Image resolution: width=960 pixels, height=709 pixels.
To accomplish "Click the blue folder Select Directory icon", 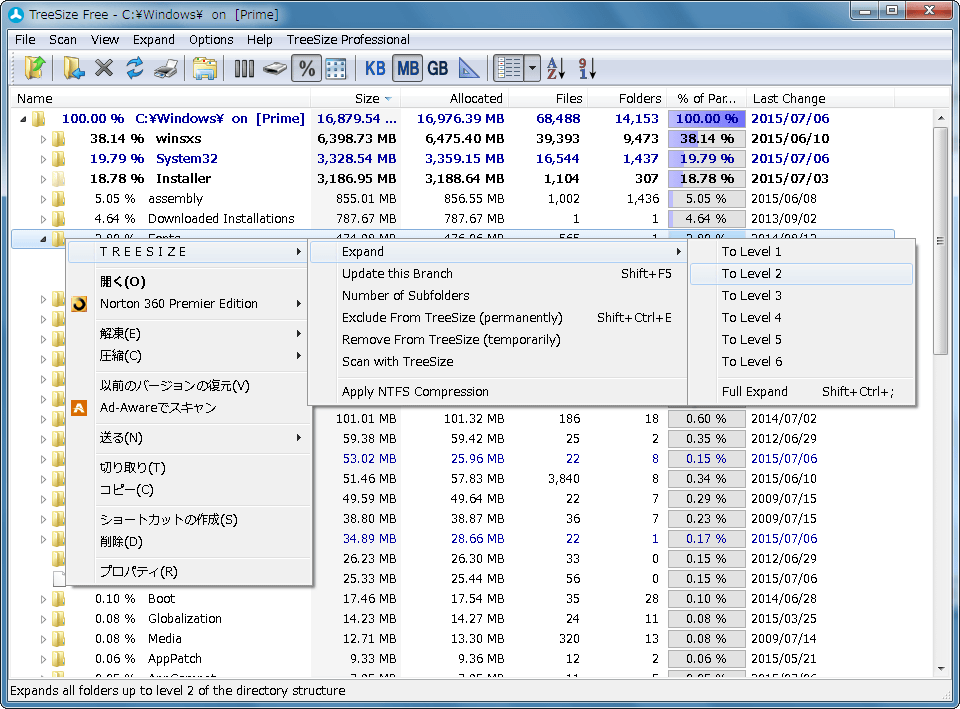I will (x=73, y=68).
